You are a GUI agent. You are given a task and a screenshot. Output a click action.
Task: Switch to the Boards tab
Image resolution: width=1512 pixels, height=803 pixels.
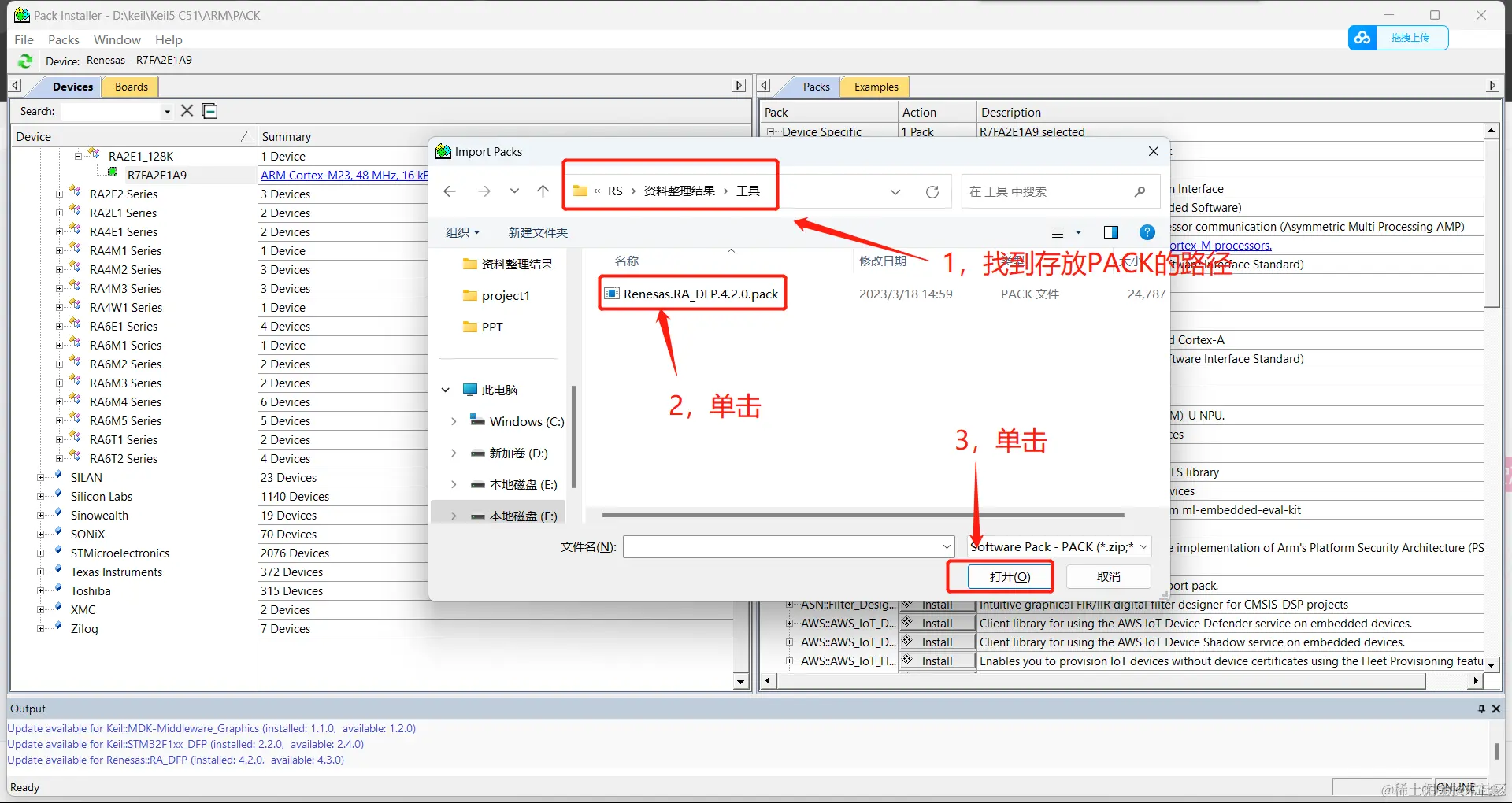click(x=132, y=87)
